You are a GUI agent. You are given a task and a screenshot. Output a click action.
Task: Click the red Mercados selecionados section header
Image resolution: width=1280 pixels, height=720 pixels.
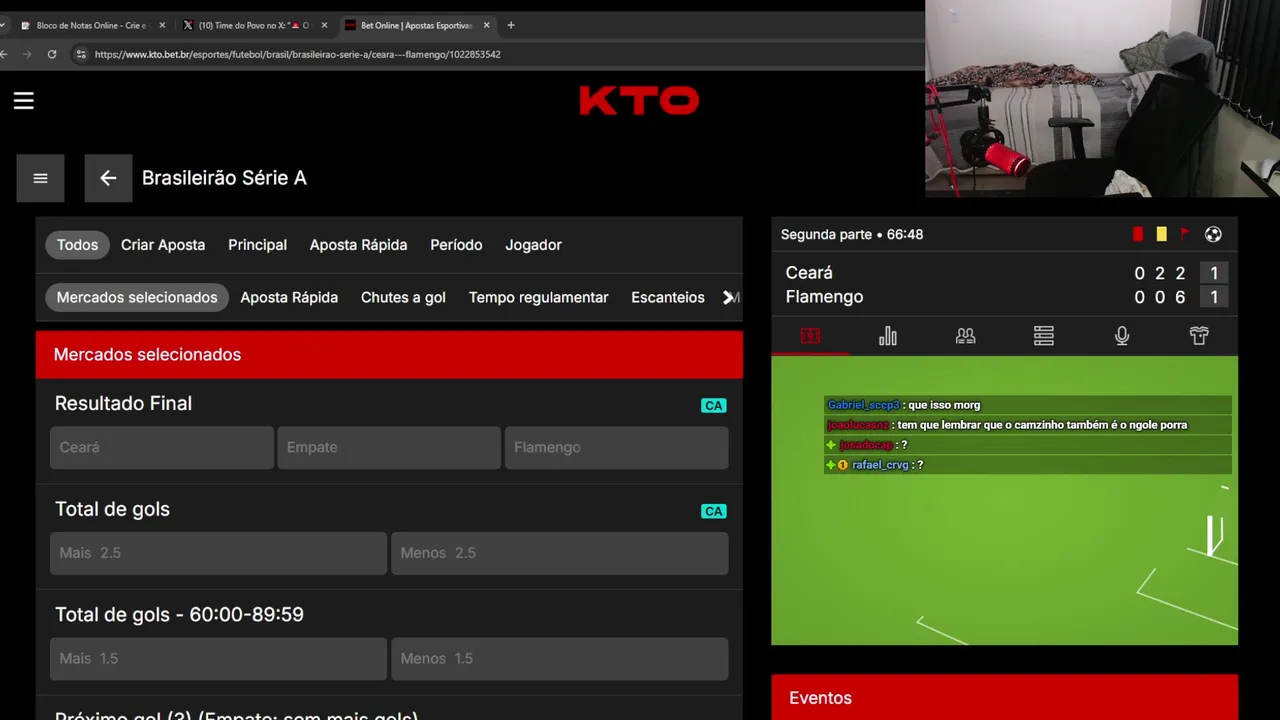[389, 354]
